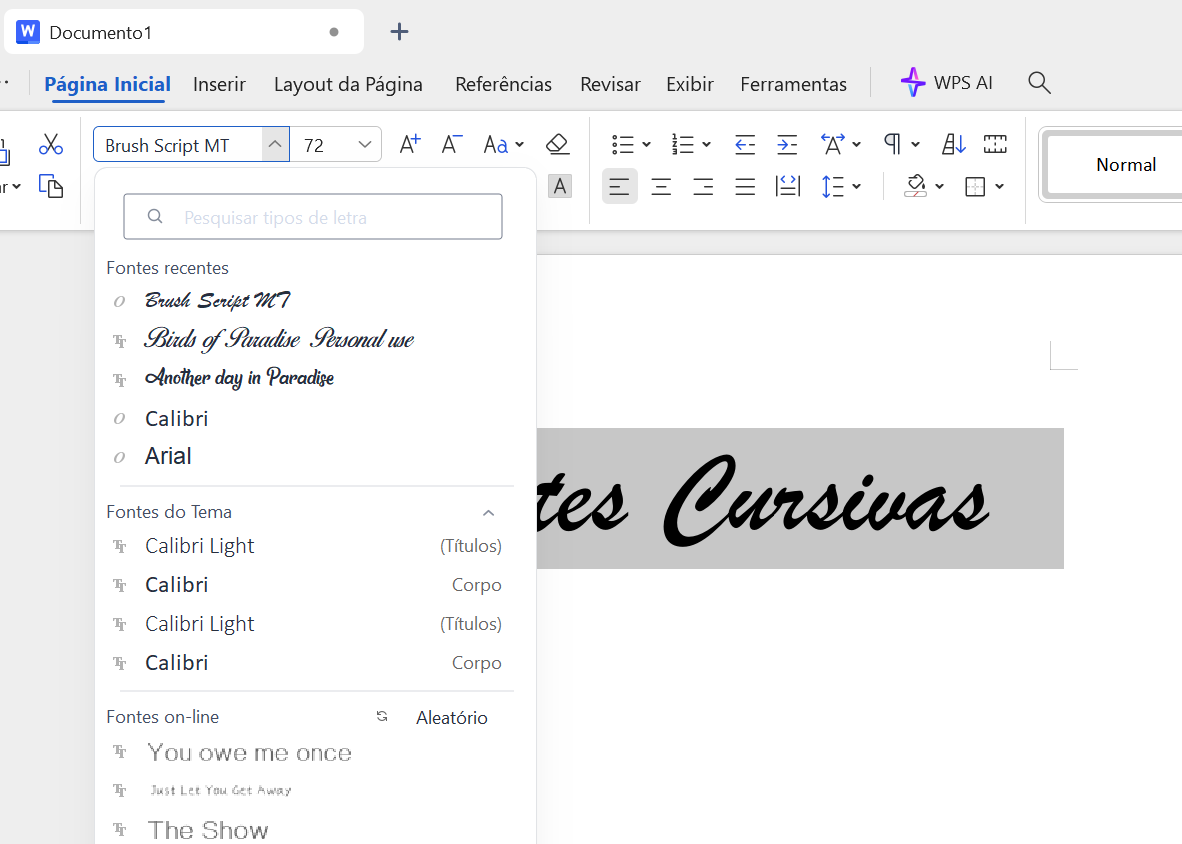
Task: Align text to the right
Action: tap(703, 186)
